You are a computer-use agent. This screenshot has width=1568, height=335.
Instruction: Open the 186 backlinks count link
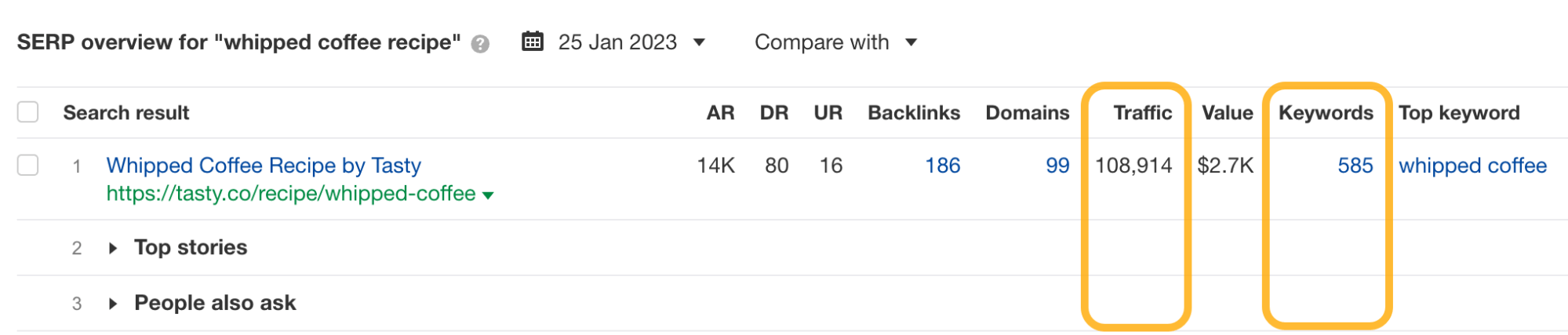tap(942, 166)
